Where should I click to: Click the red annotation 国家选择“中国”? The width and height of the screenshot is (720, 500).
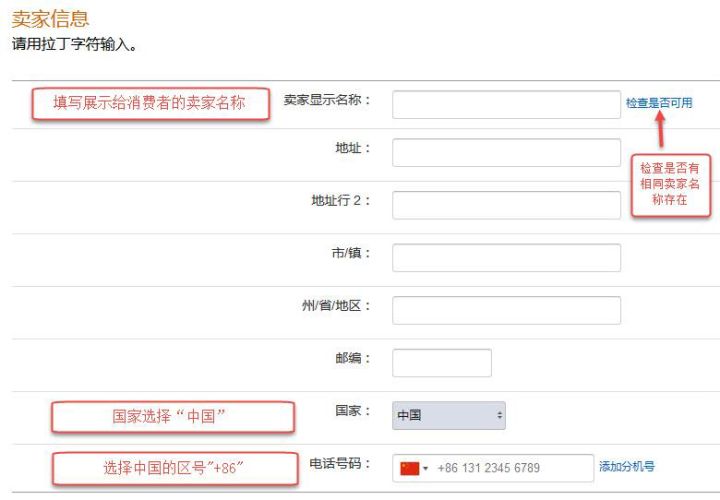coord(173,417)
